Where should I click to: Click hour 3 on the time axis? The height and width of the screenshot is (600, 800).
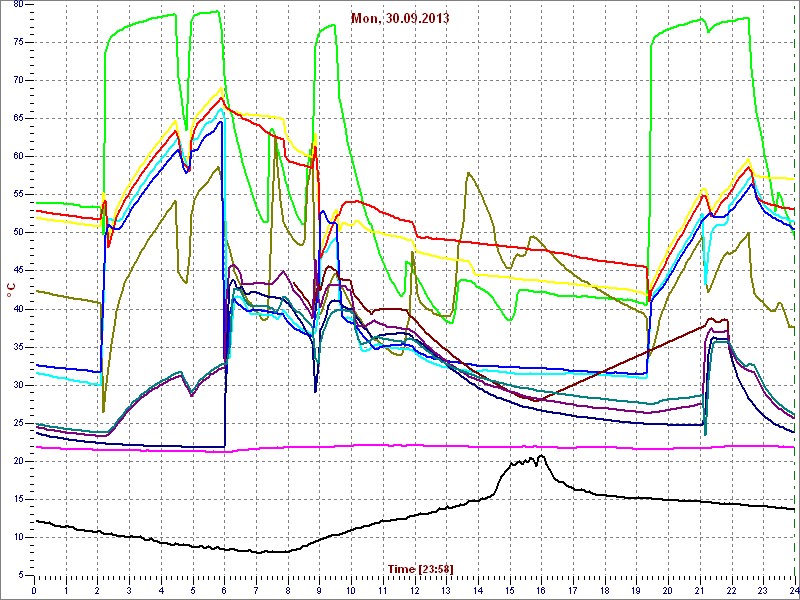[129, 590]
